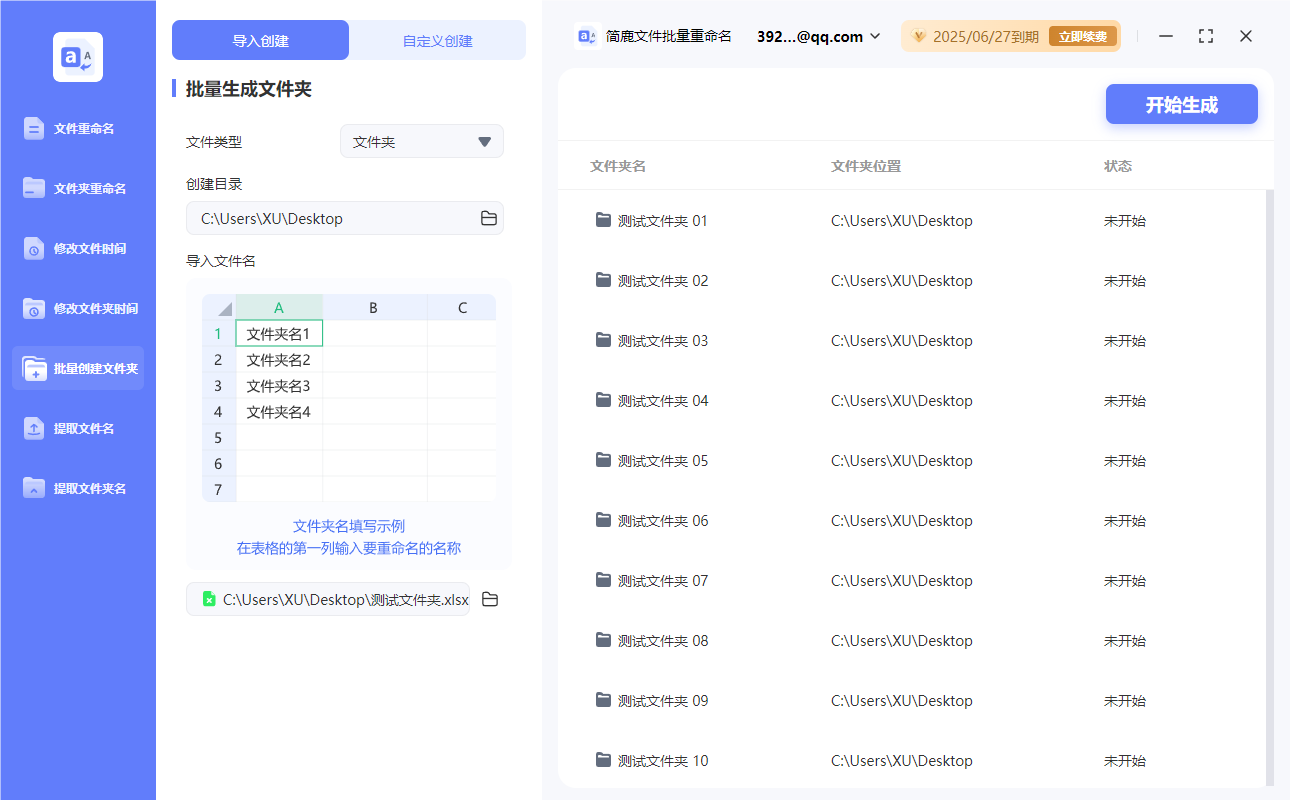Viewport: 1290px width, 800px height.
Task: Click the 立即续费 renewal button
Action: point(1082,36)
